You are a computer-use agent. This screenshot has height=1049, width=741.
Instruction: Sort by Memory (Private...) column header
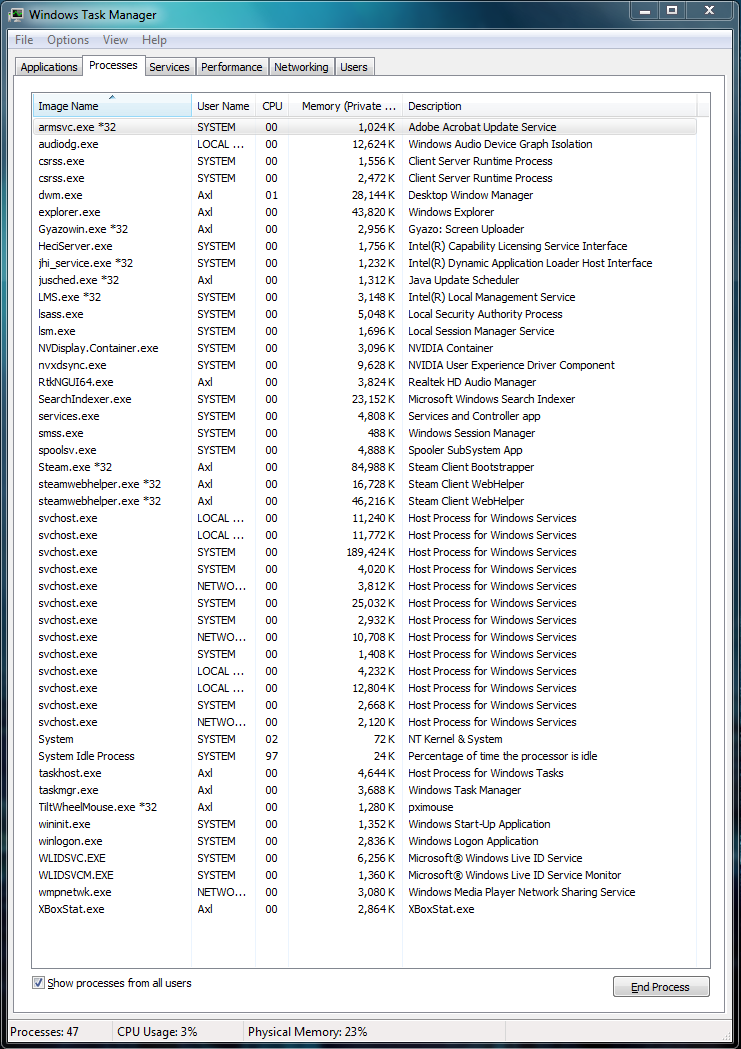click(346, 106)
